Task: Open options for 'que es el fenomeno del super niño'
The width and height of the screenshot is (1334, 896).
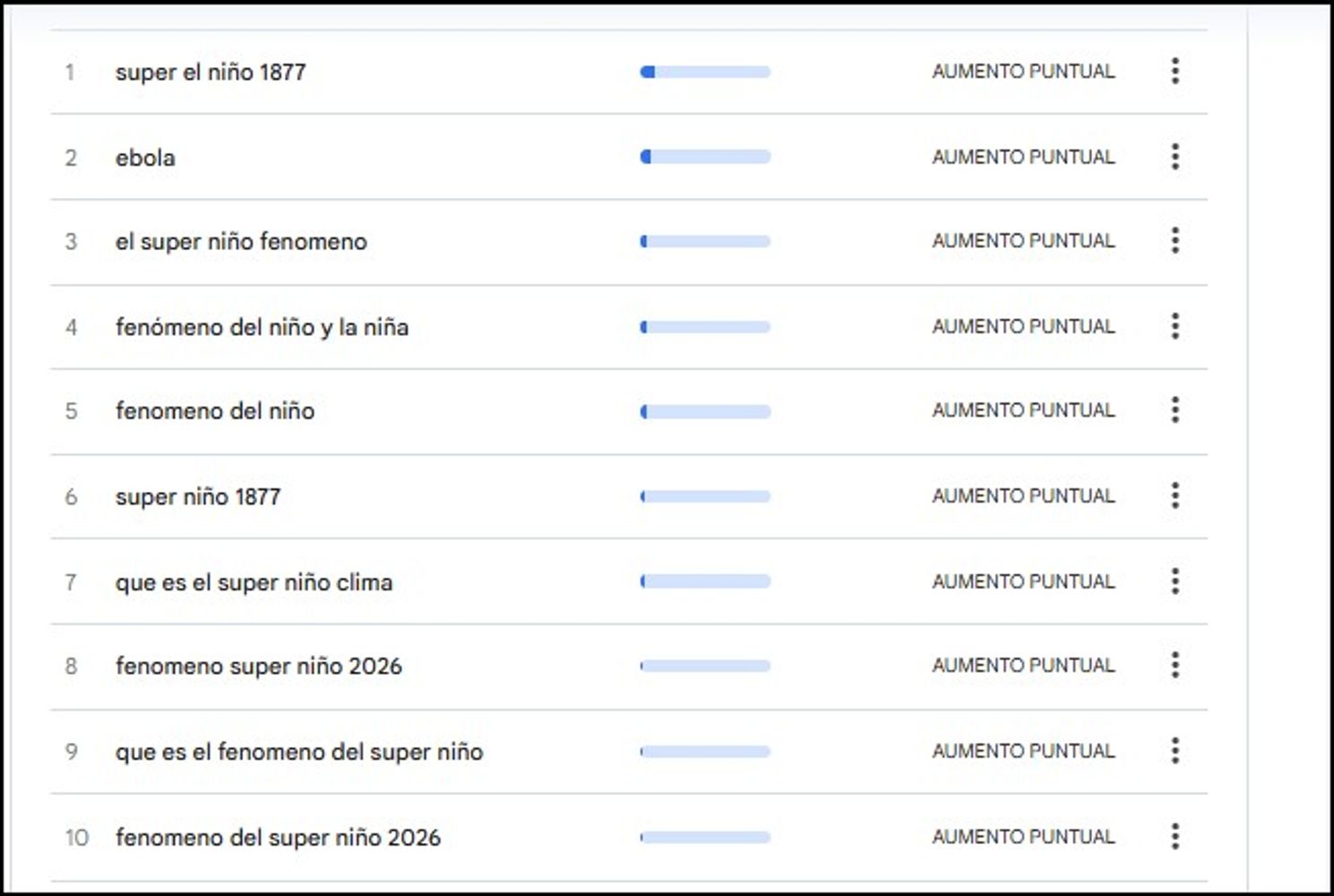Action: point(1175,751)
